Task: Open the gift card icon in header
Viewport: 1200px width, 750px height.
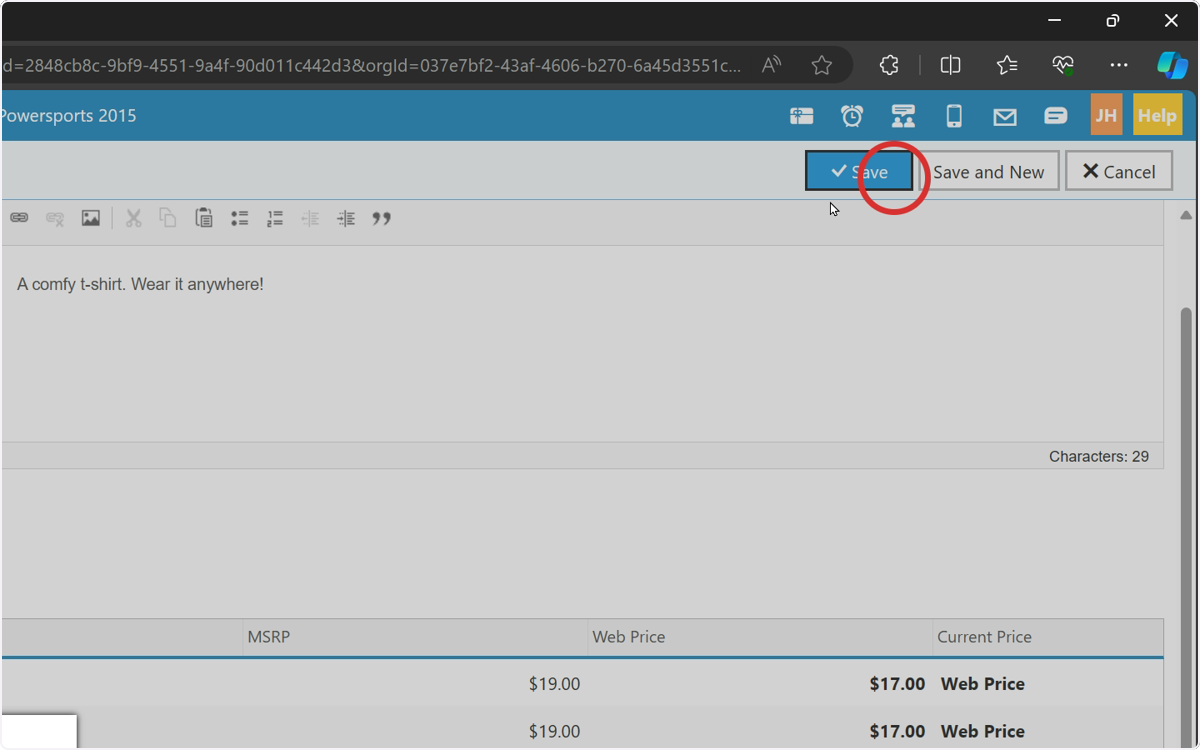Action: coord(802,116)
